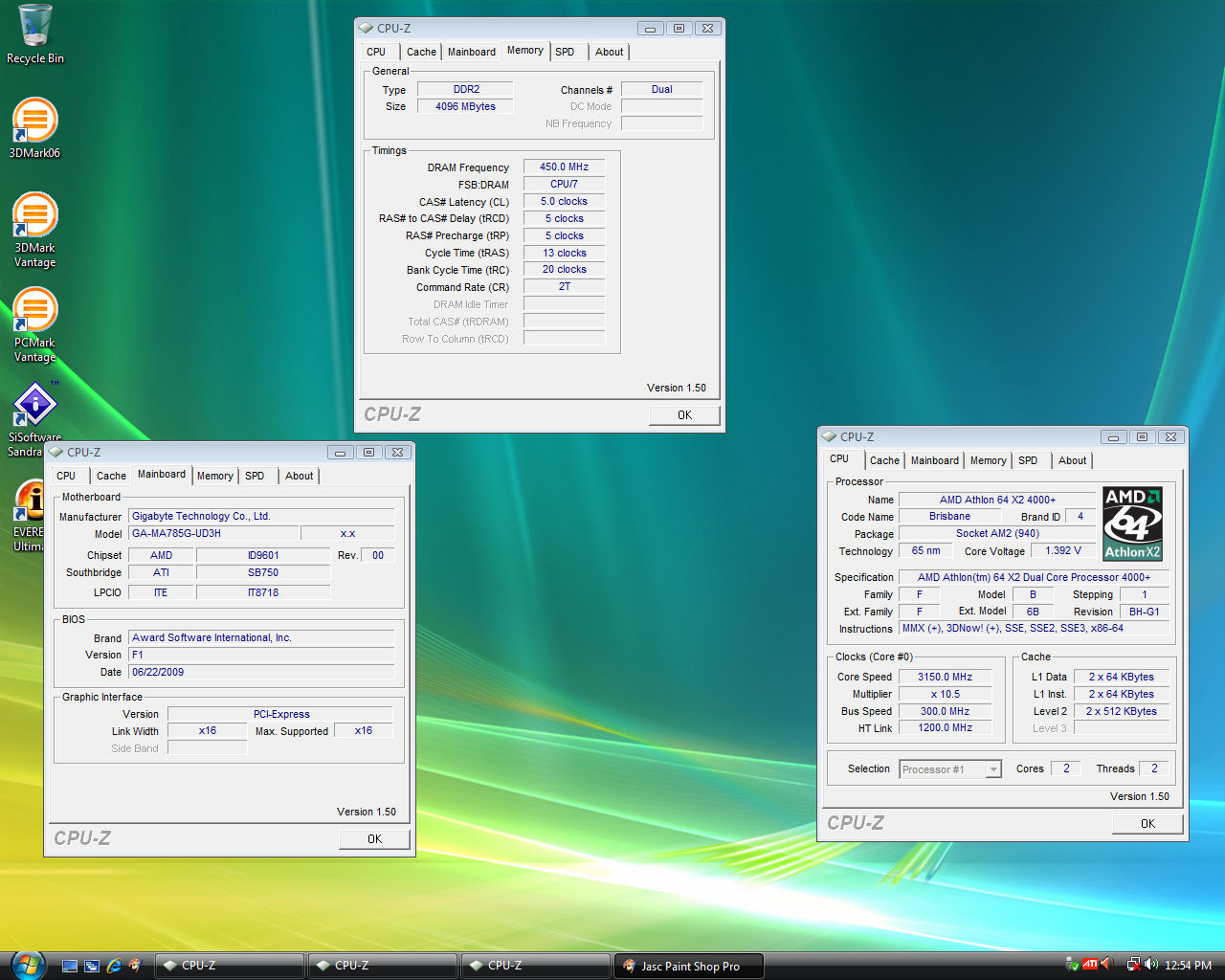1225x980 pixels.
Task: Open the white speaker volume tray icon
Action: [x=1150, y=965]
